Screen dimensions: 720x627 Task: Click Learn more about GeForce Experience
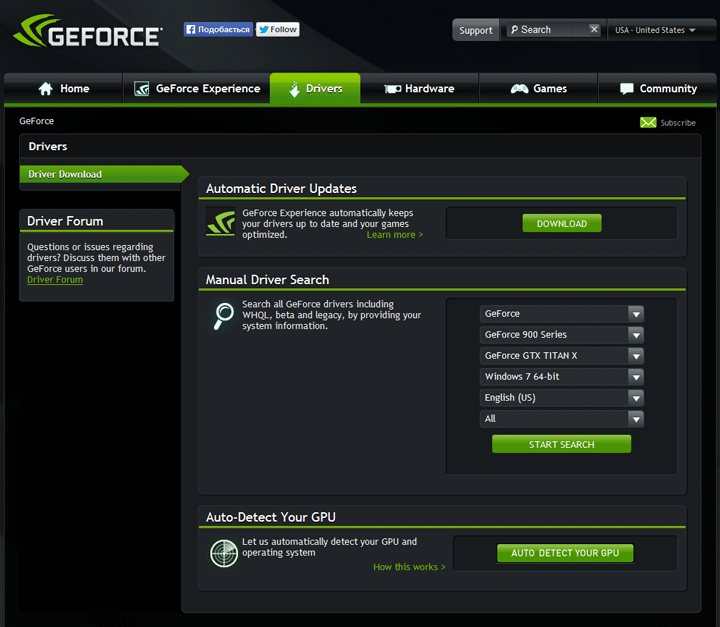(x=394, y=235)
